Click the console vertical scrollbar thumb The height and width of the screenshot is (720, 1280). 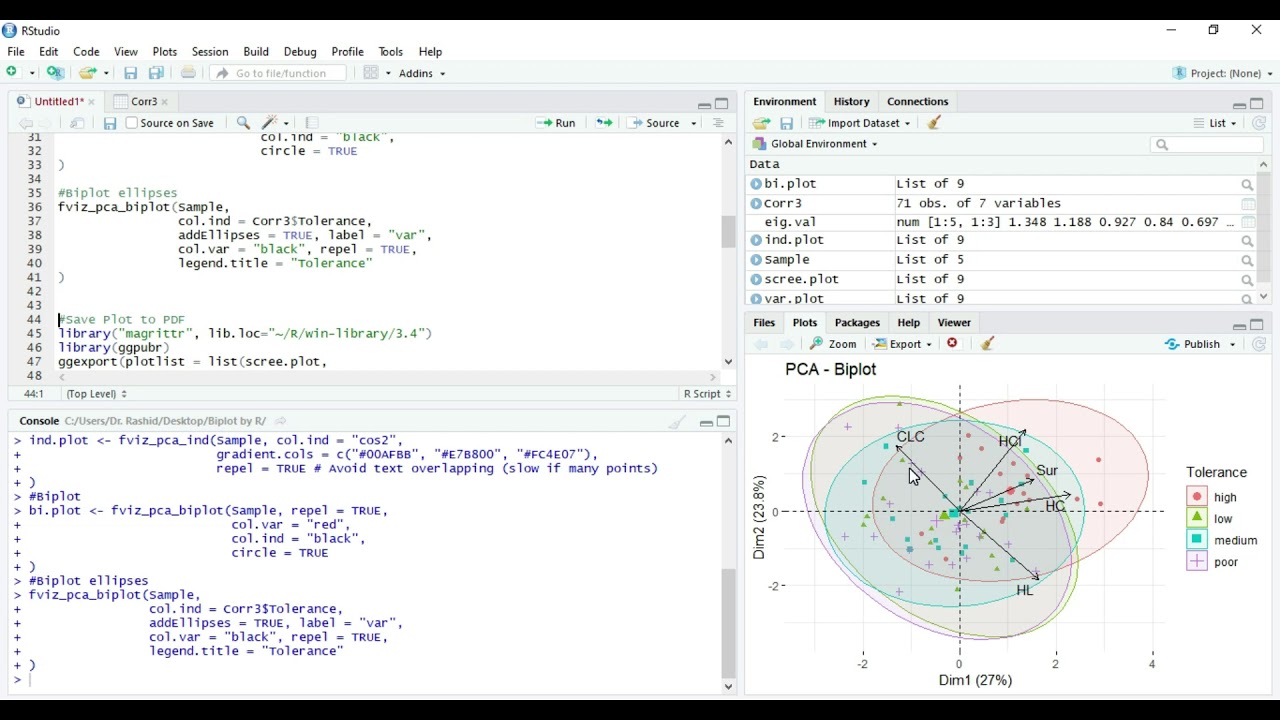(728, 625)
